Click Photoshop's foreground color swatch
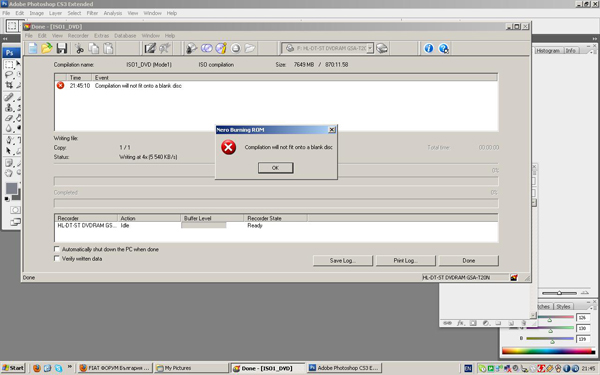600x375 pixels. coord(11,188)
